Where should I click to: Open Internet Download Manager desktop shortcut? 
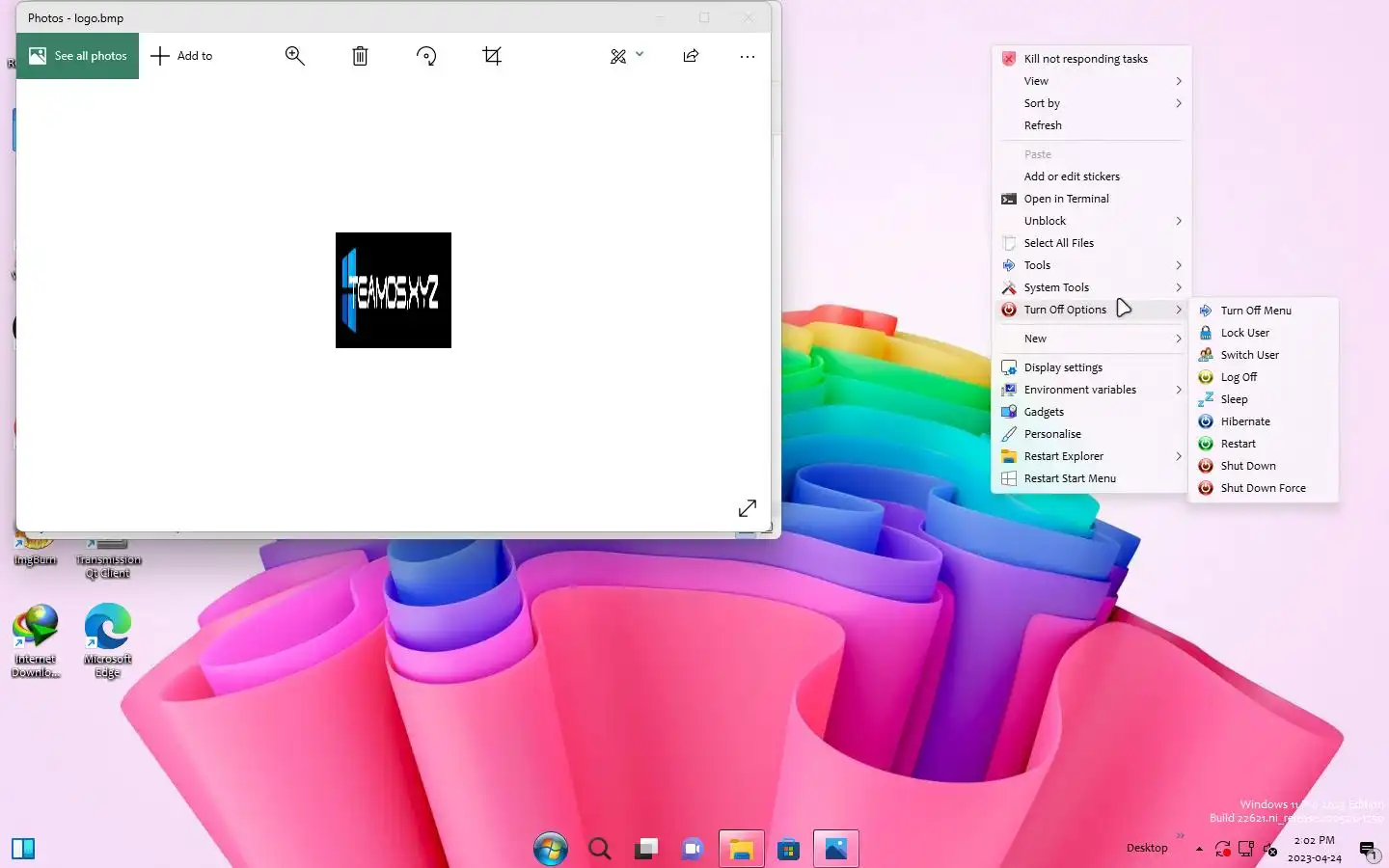[36, 640]
